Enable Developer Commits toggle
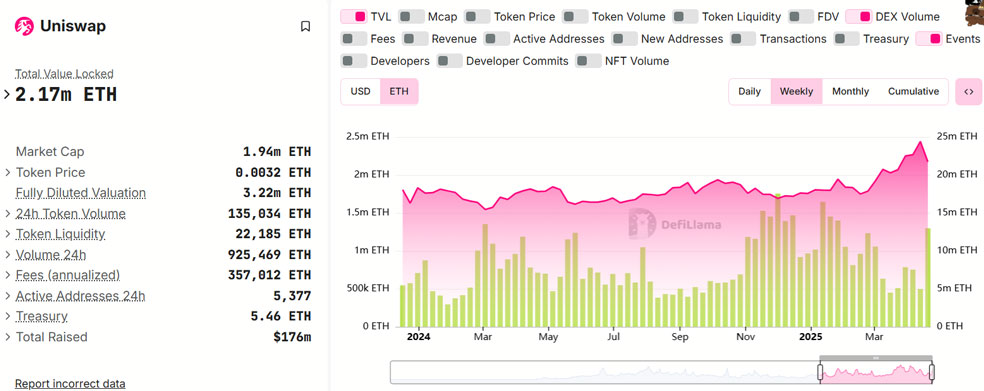Image resolution: width=984 pixels, height=391 pixels. [449, 61]
